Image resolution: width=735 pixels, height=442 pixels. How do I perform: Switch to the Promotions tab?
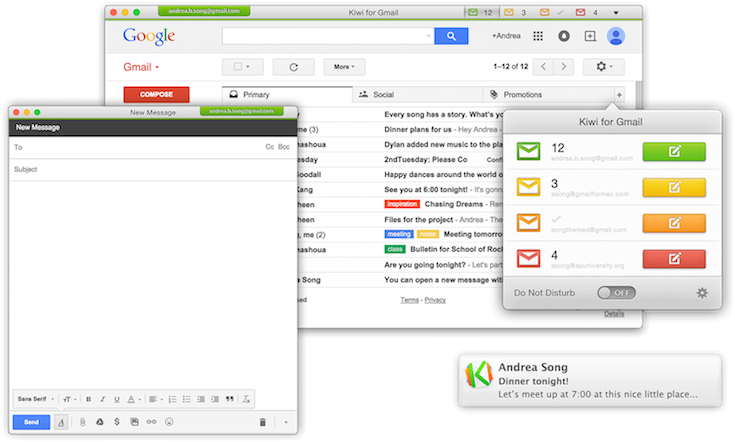548,94
